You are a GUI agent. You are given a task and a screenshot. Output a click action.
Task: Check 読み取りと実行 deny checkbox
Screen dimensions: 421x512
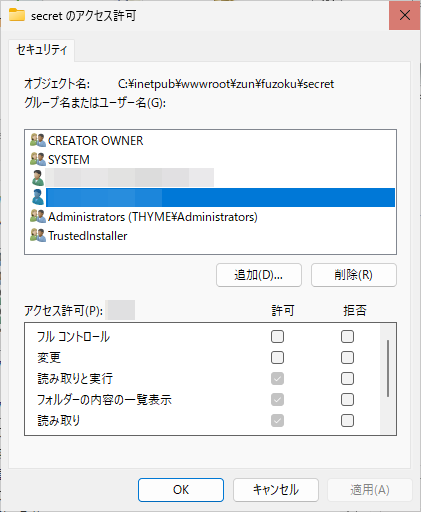pyautogui.click(x=347, y=379)
